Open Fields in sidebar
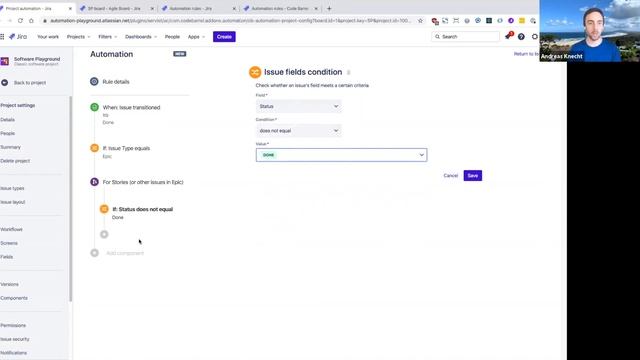This screenshot has width=640, height=360. [7, 257]
